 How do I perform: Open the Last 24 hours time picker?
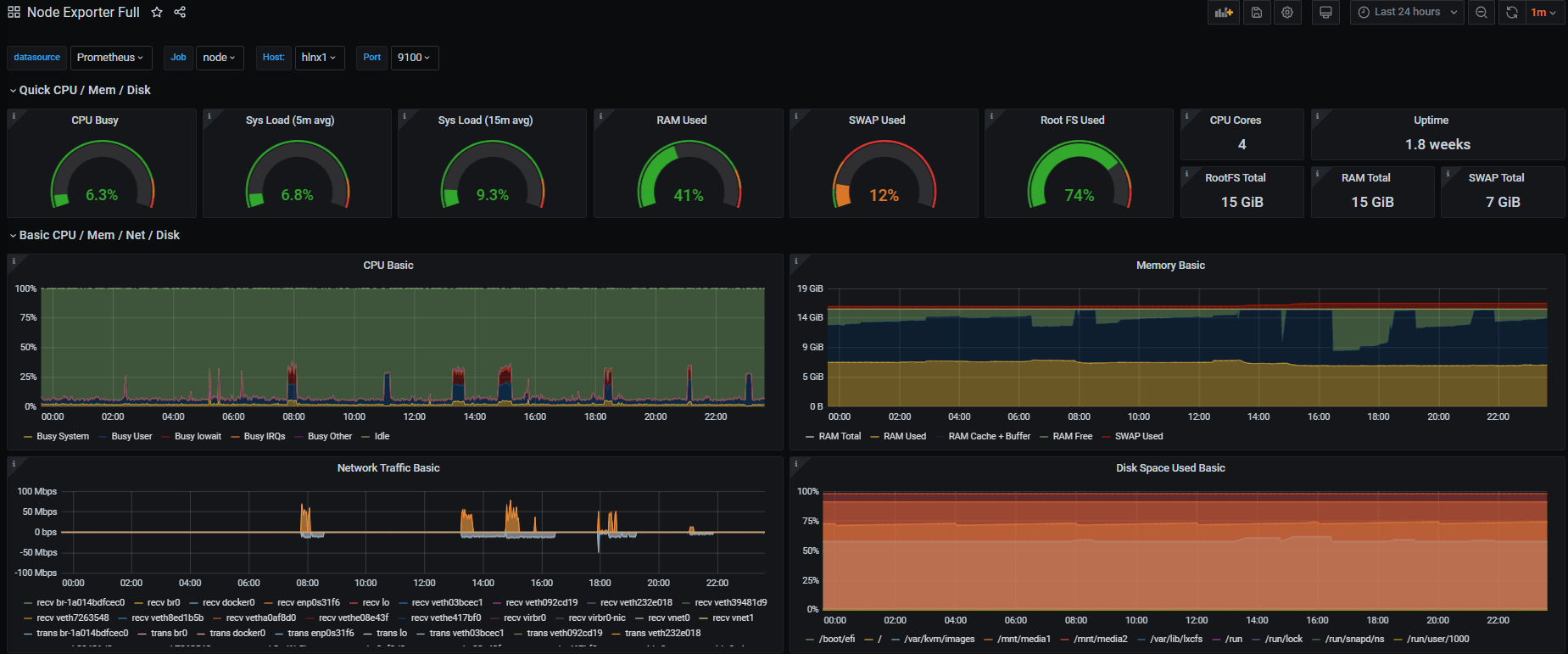pyautogui.click(x=1407, y=13)
